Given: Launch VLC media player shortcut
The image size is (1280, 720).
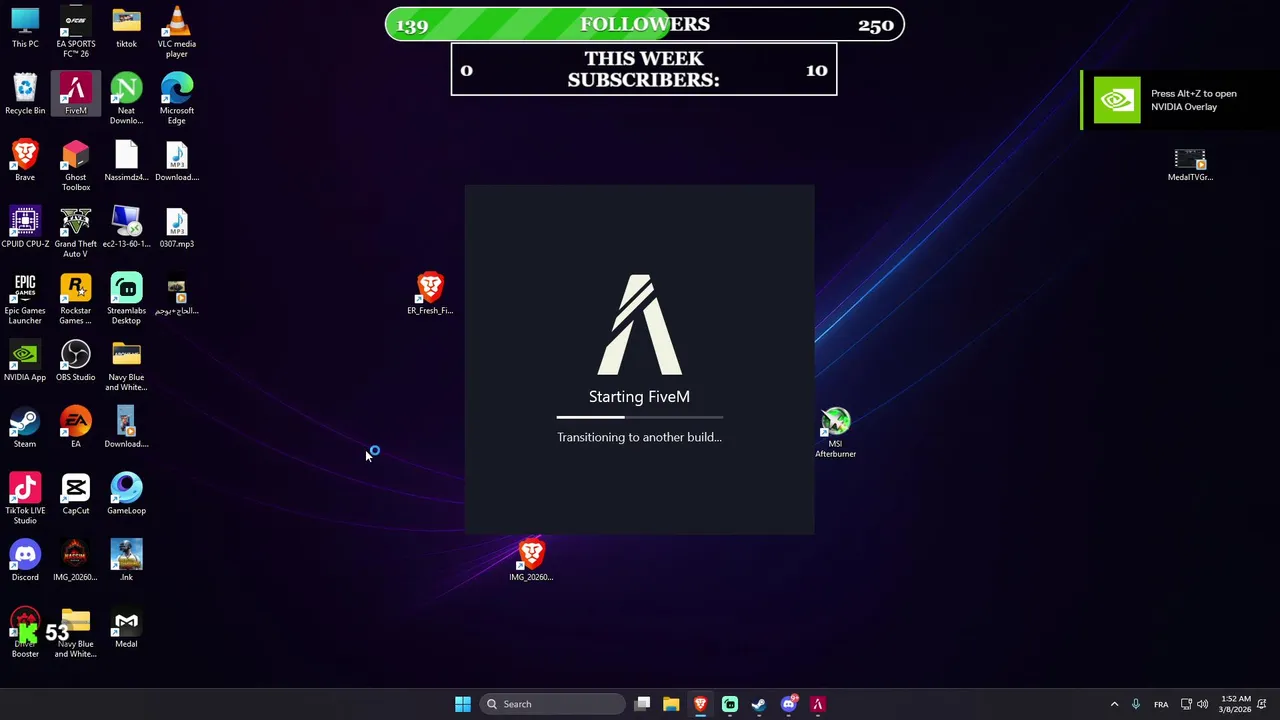Looking at the screenshot, I should point(177,32).
